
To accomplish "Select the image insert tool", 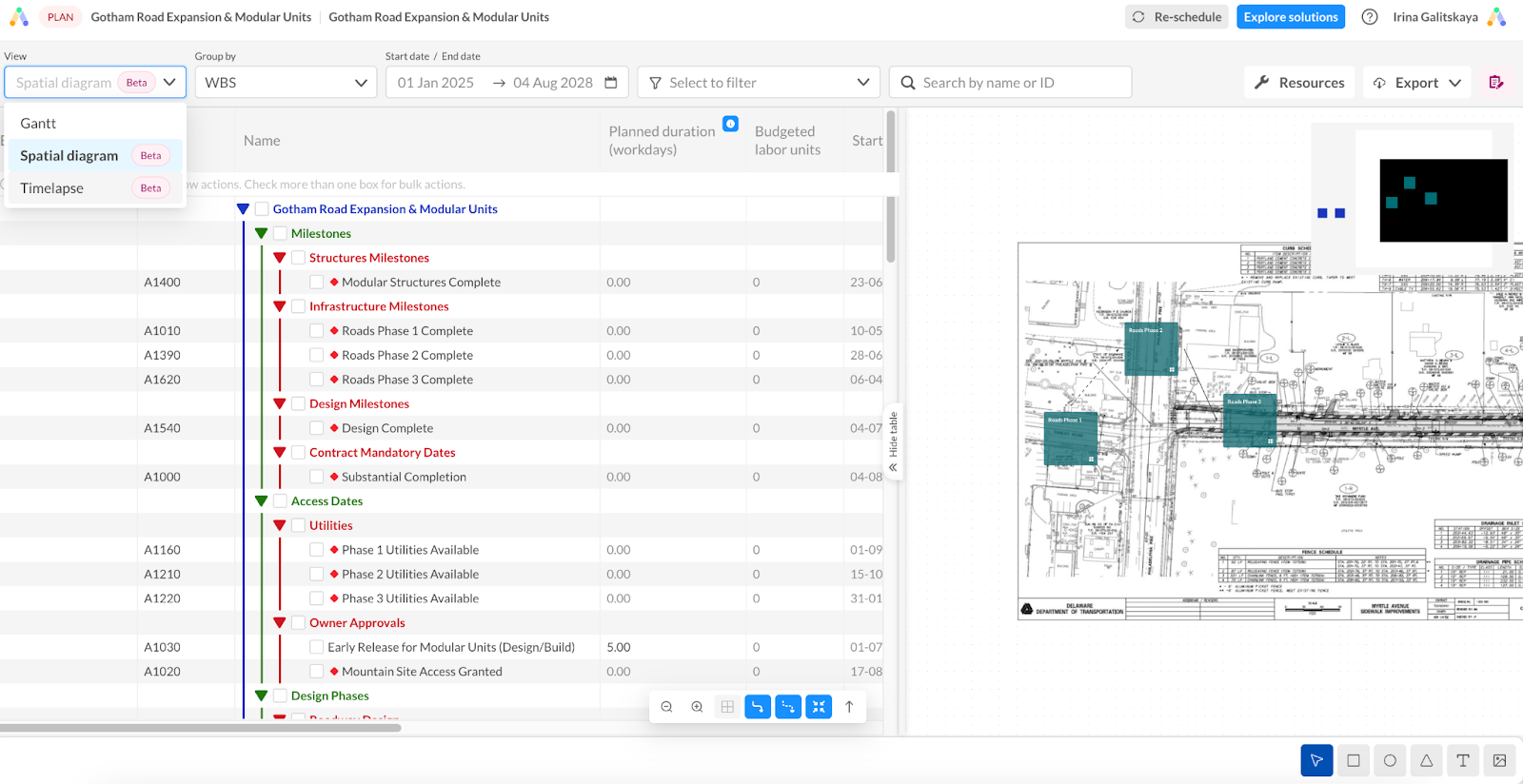I will [x=1499, y=760].
